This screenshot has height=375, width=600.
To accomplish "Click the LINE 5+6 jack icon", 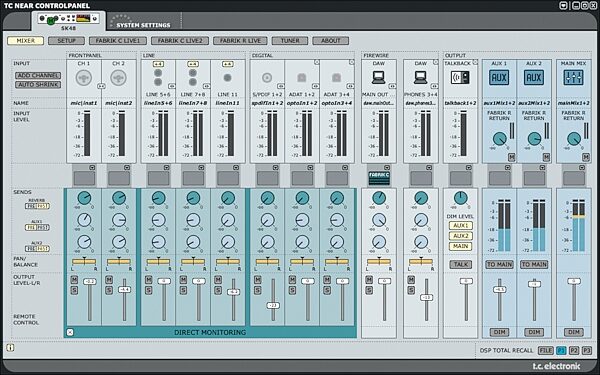I will click(x=158, y=77).
